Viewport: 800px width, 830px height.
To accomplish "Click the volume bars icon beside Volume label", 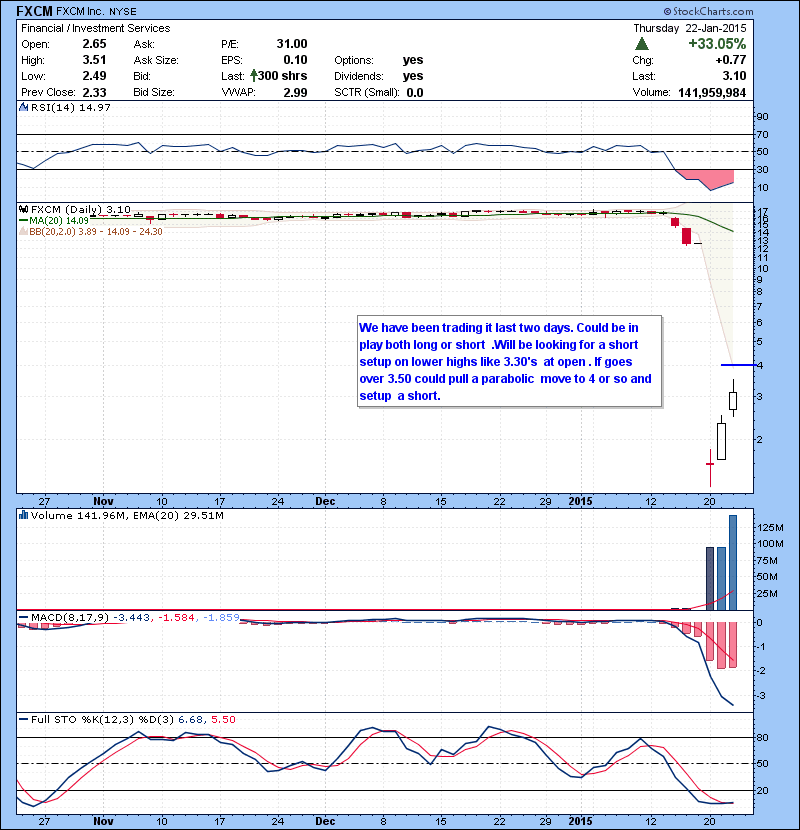I will [23, 515].
